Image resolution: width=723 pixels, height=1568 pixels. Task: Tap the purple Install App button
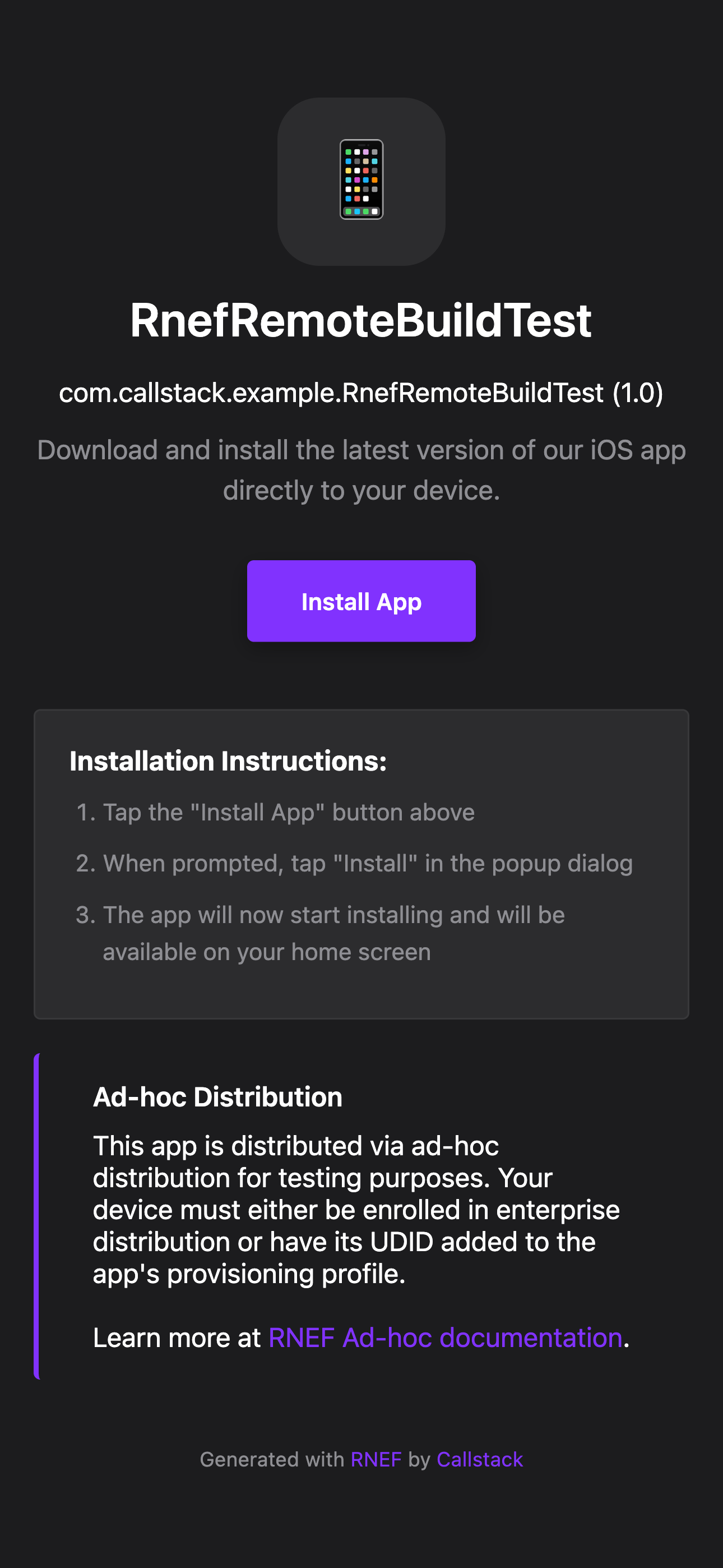point(361,601)
